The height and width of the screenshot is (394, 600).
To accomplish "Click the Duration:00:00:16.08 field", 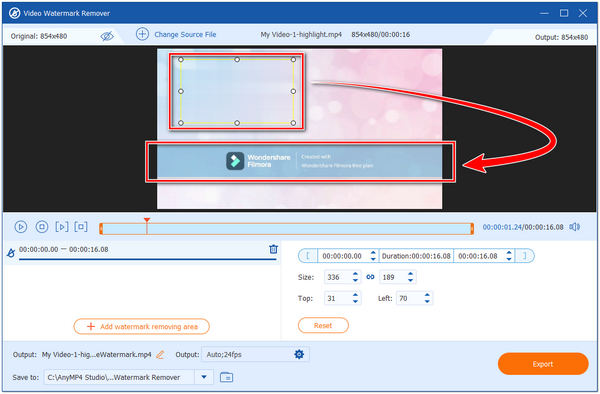I will click(416, 256).
